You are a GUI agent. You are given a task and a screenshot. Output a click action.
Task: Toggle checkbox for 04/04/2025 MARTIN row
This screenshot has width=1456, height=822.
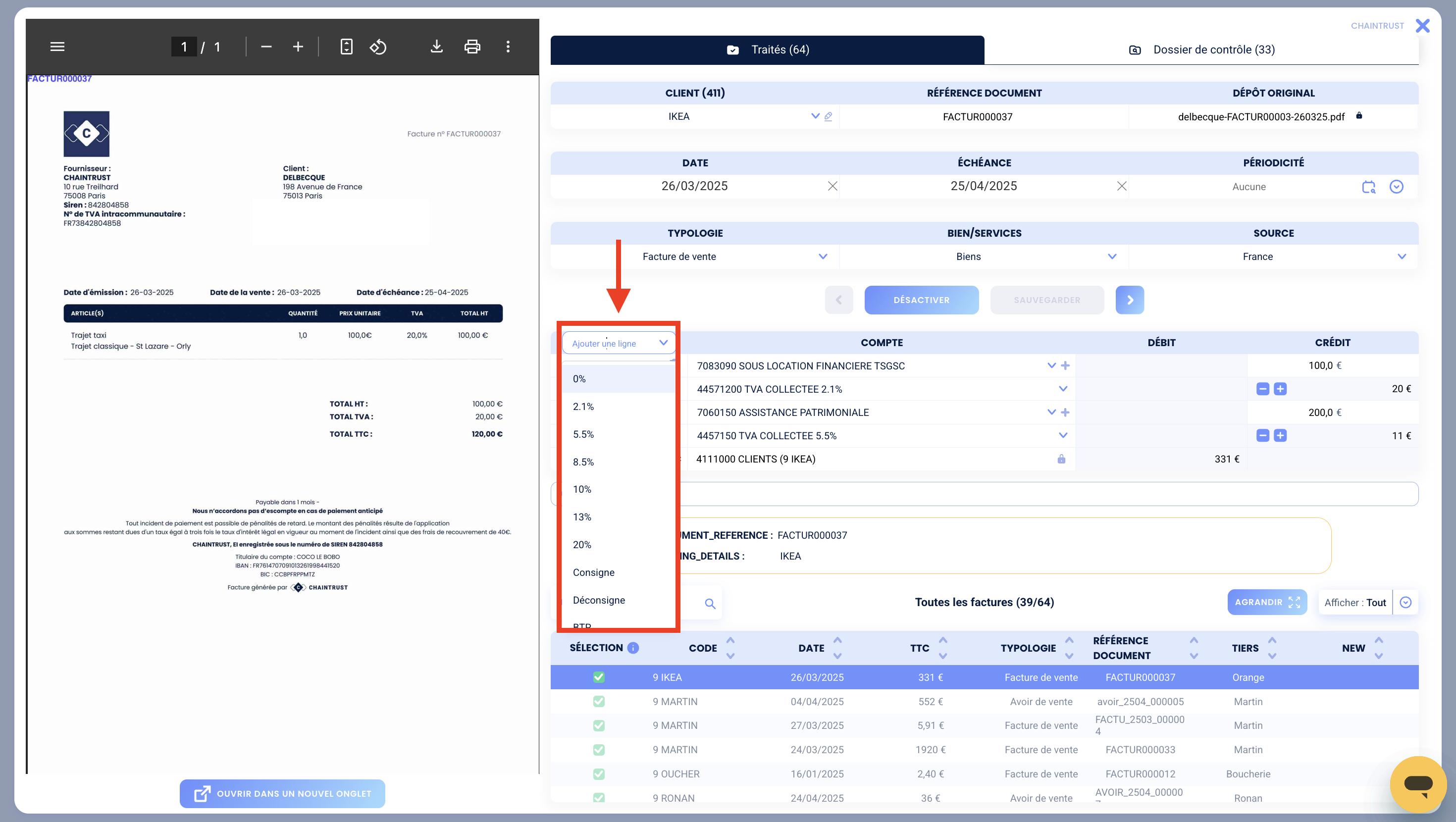click(599, 701)
